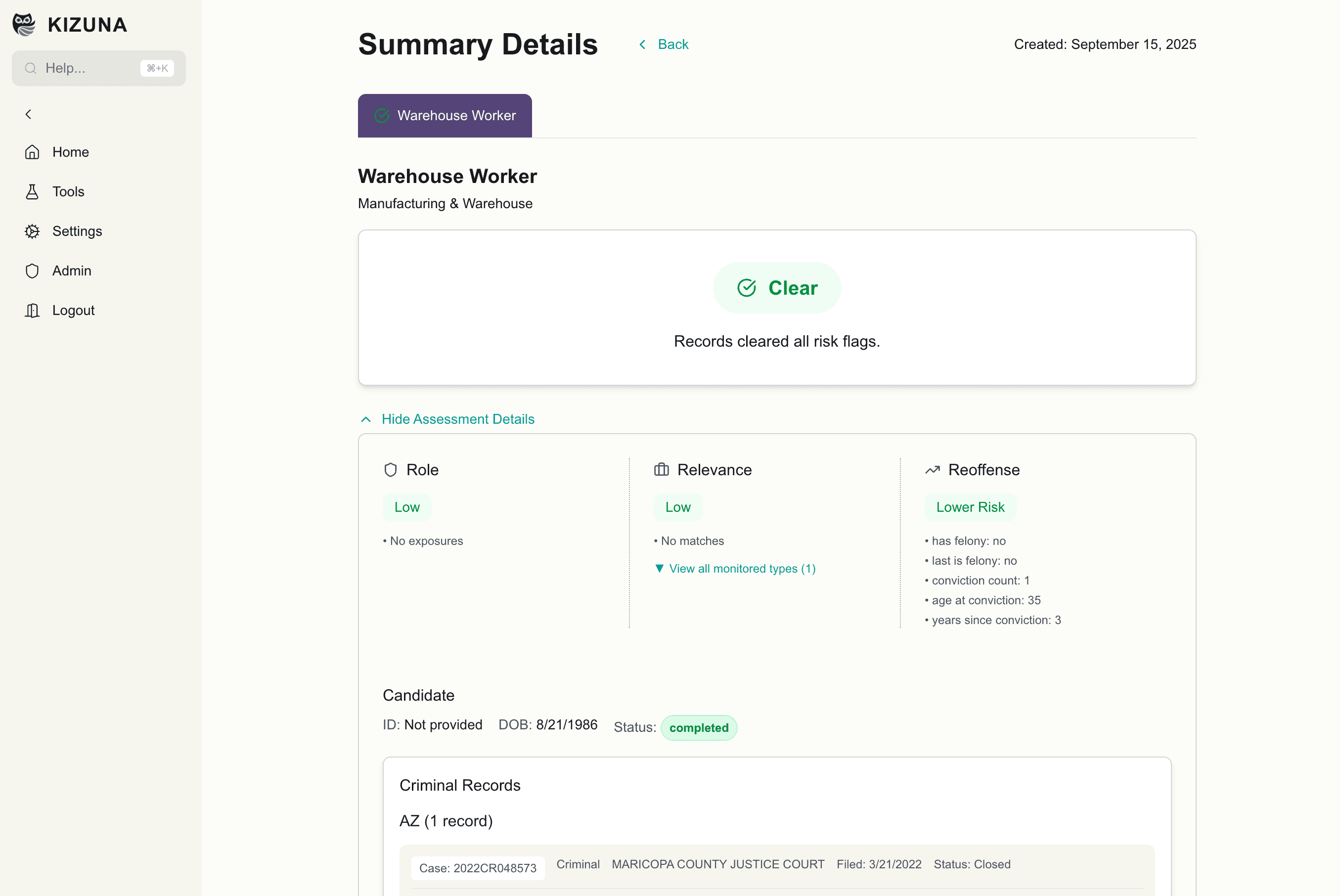Click the Logout door icon

(x=32, y=310)
